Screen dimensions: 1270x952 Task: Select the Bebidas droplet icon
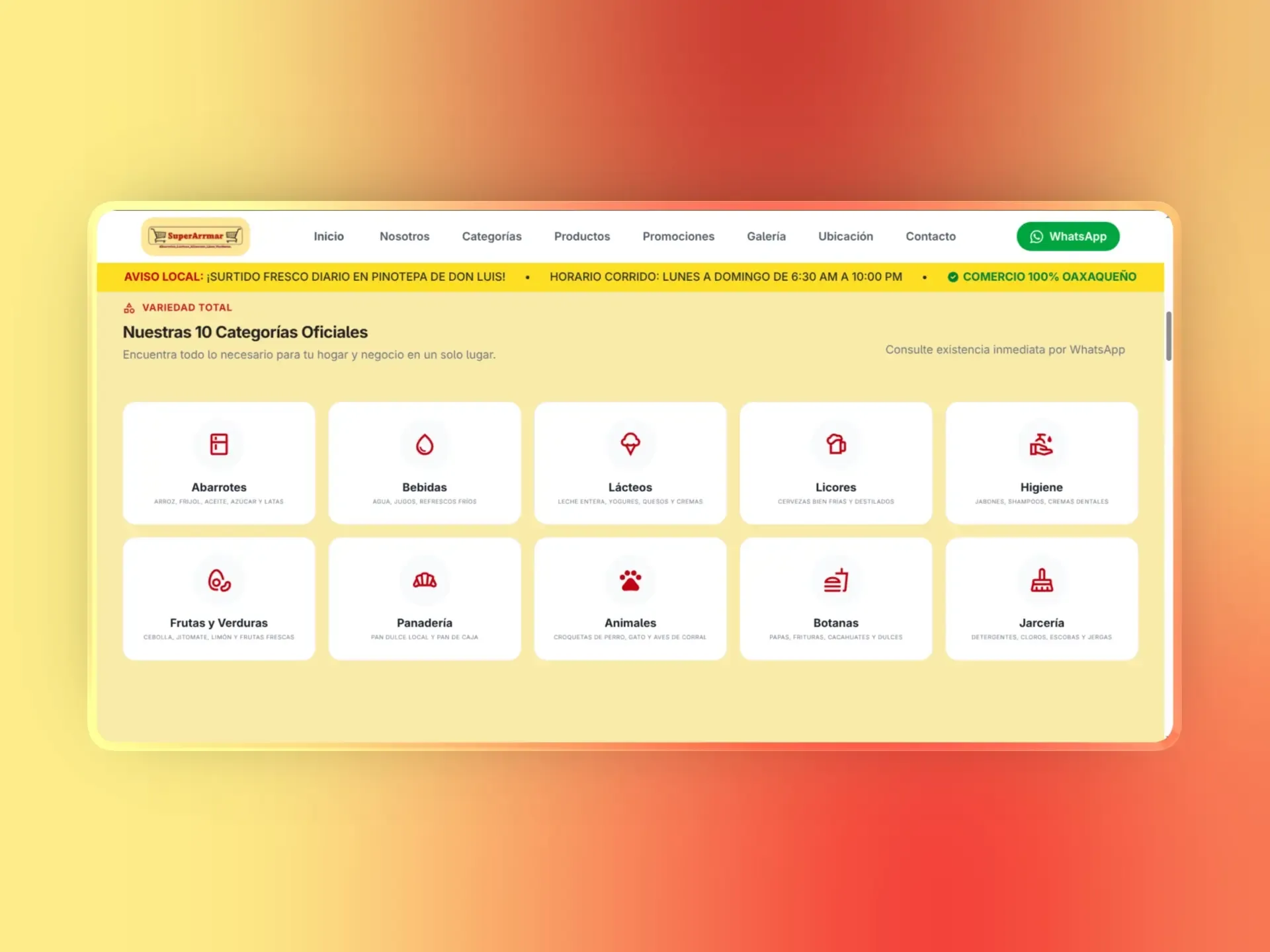(x=425, y=444)
